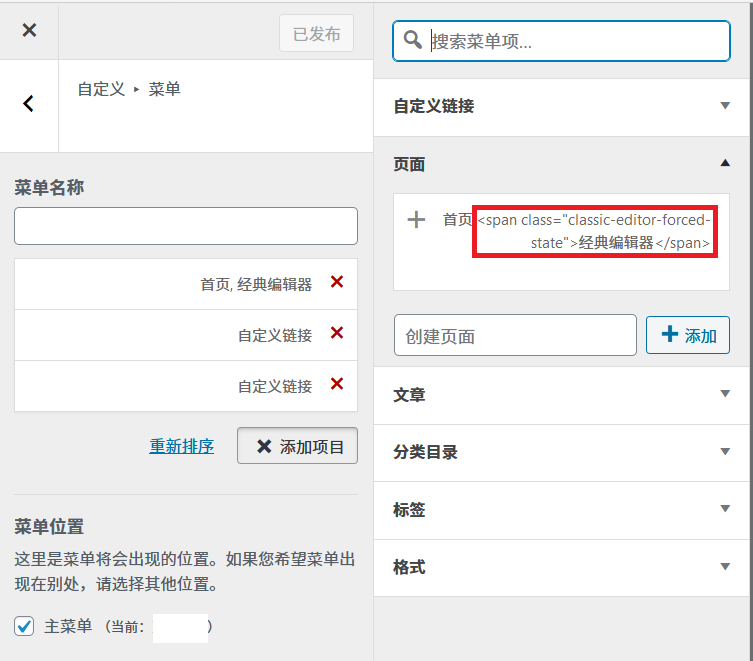753x661 pixels.
Task: Remove the 首页, 经典编辑器 menu item
Action: 337,282
